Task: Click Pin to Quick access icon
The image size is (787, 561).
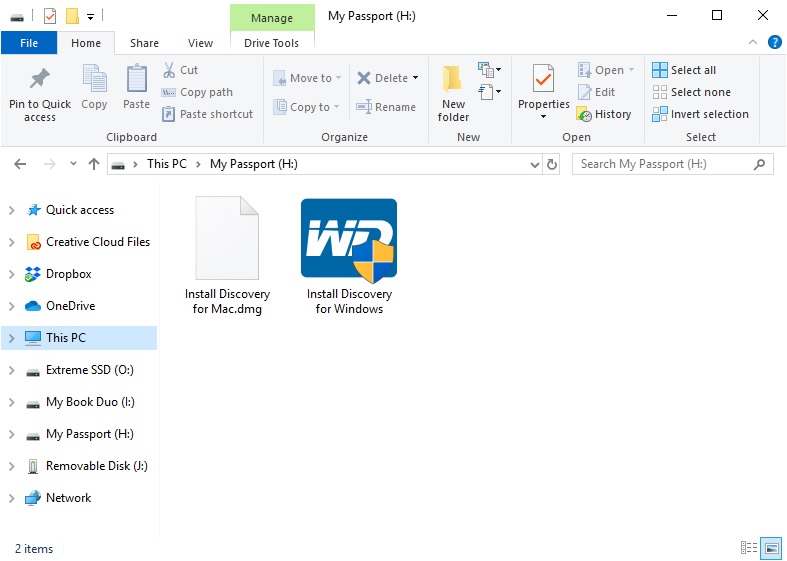Action: pos(40,79)
